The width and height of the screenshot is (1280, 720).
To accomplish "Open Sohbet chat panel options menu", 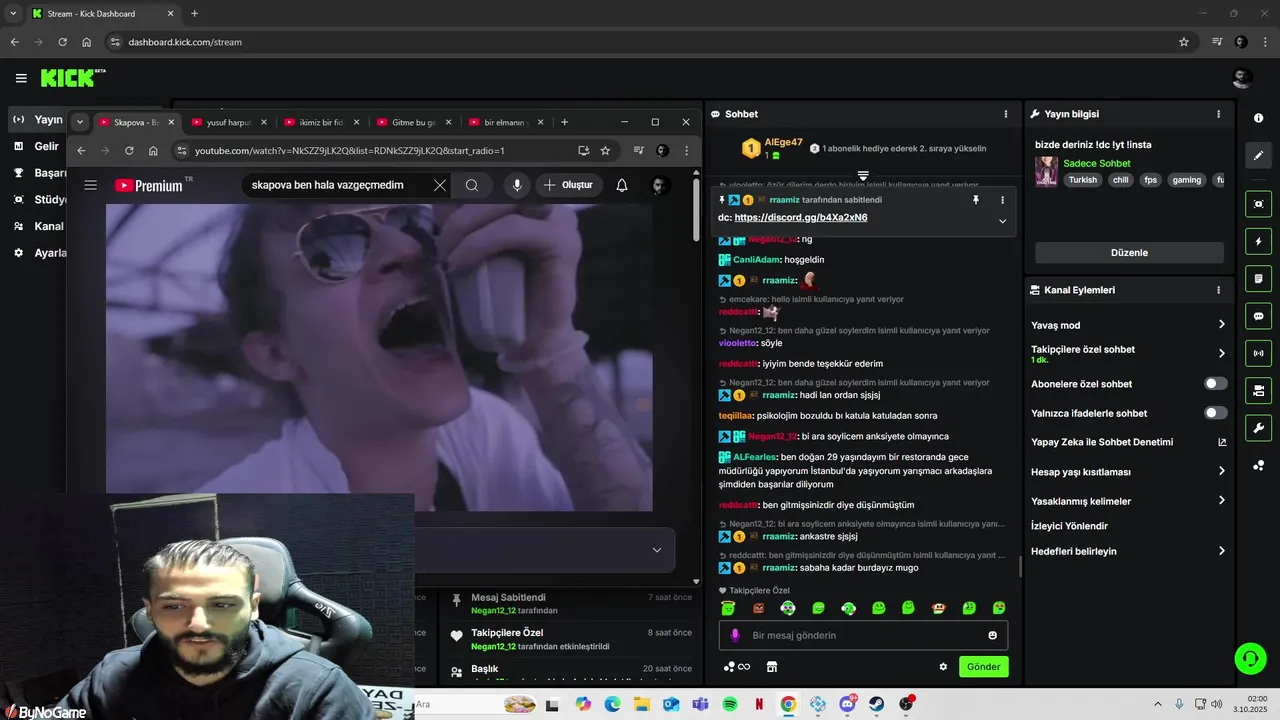I will [1006, 114].
